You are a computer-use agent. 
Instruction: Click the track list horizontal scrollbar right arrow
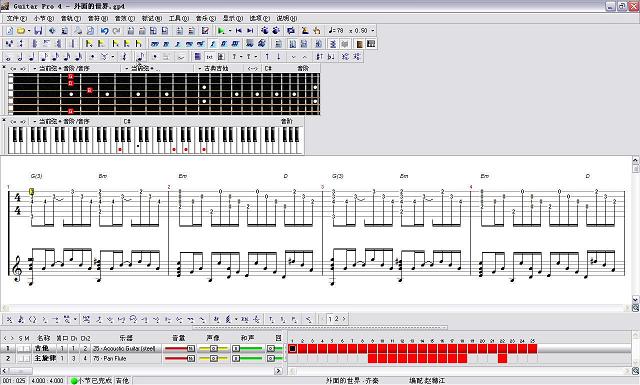click(x=278, y=371)
